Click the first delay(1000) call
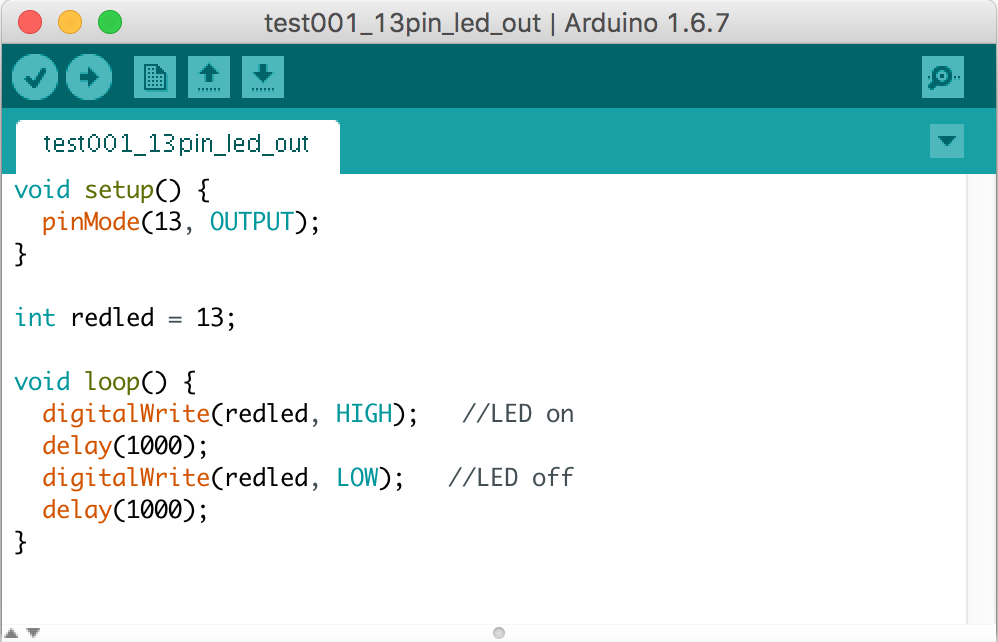This screenshot has width=998, height=642. (125, 446)
